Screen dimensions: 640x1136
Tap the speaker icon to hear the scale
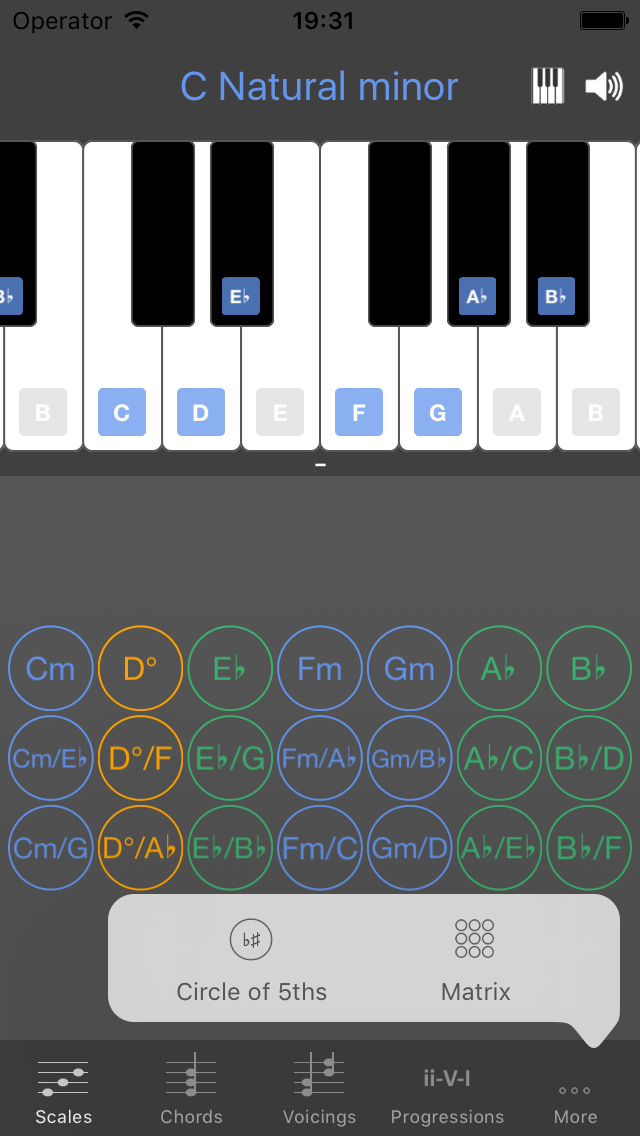603,86
